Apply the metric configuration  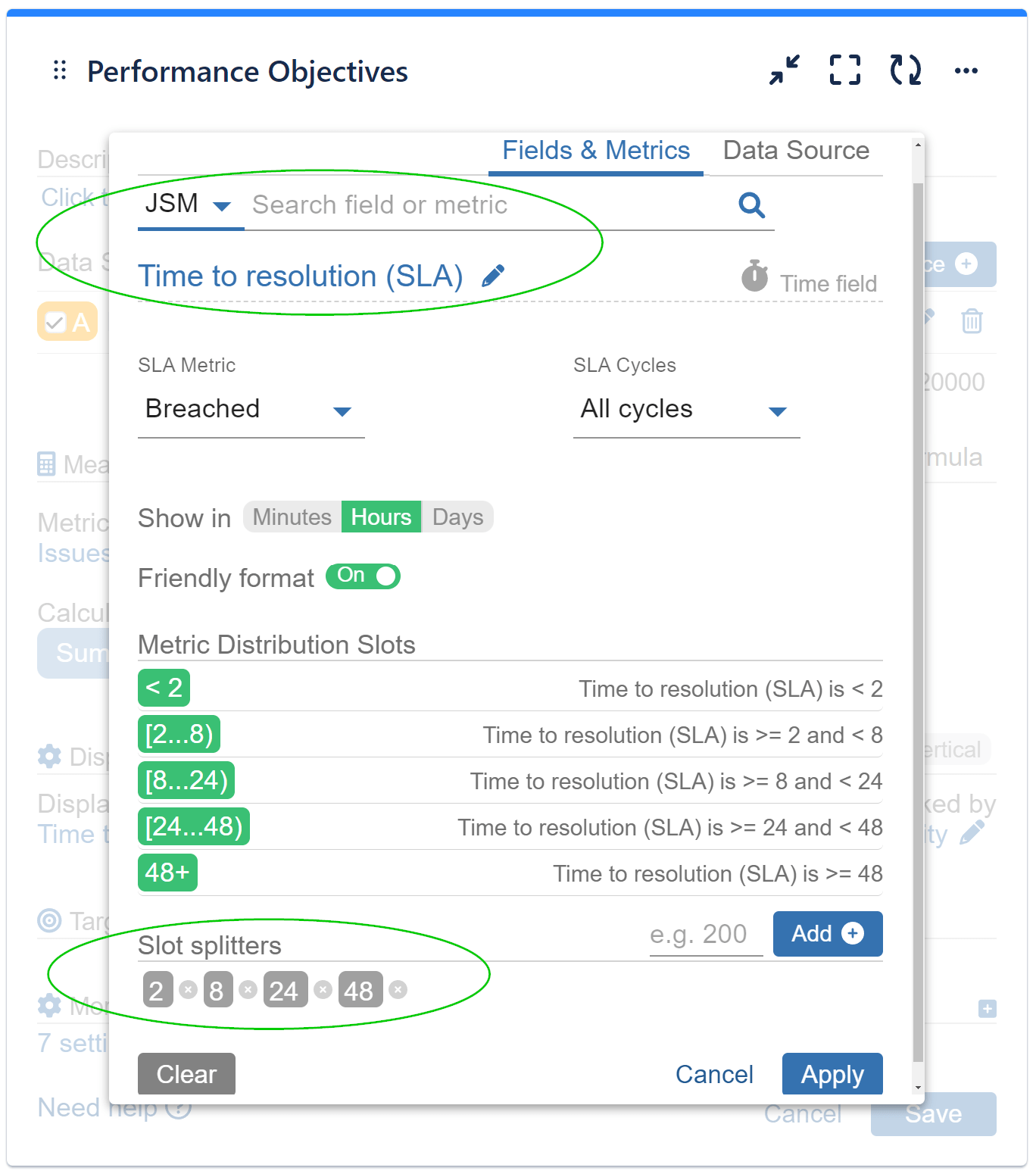pyautogui.click(x=832, y=1074)
